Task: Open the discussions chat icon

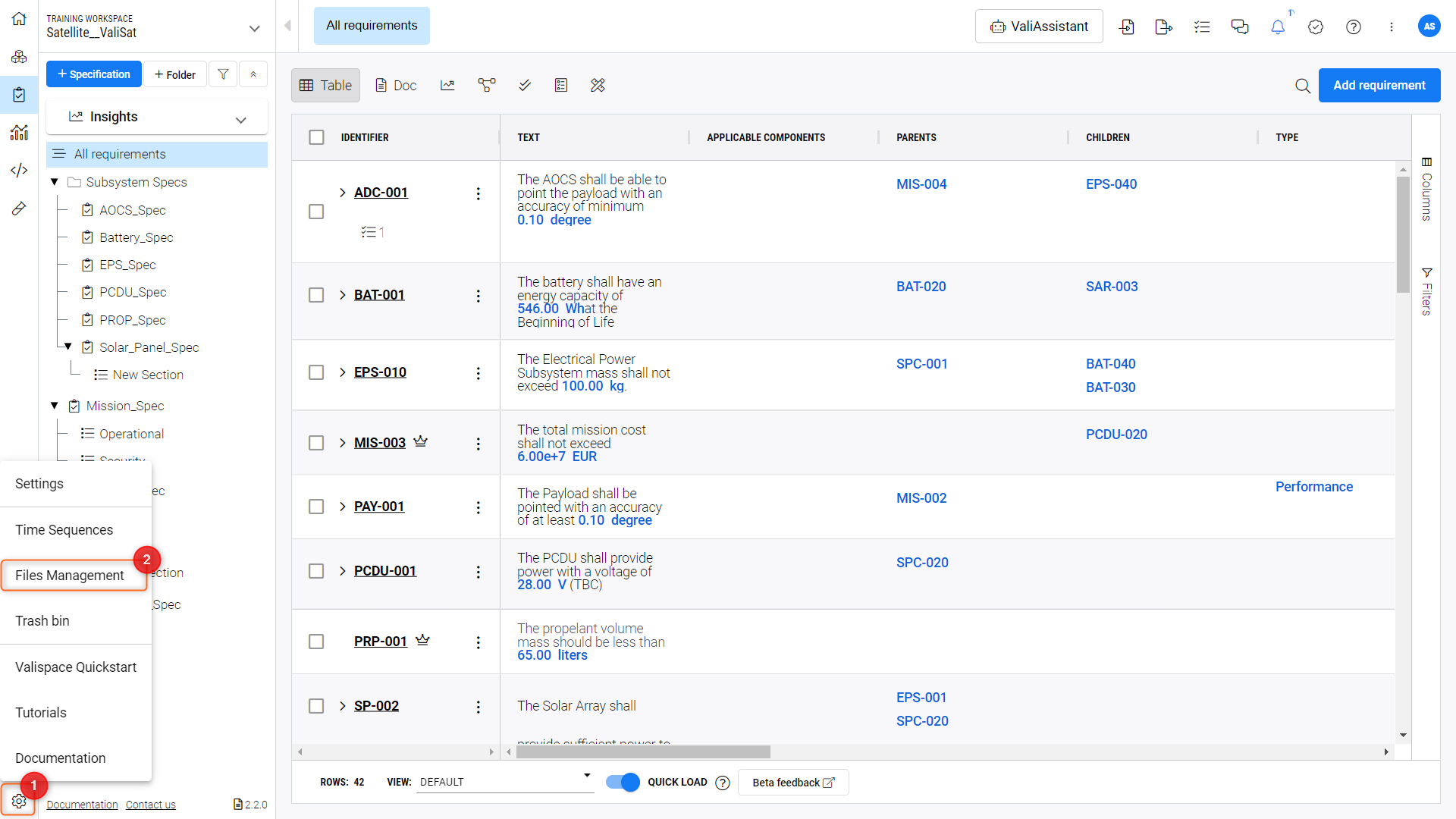Action: tap(1240, 27)
